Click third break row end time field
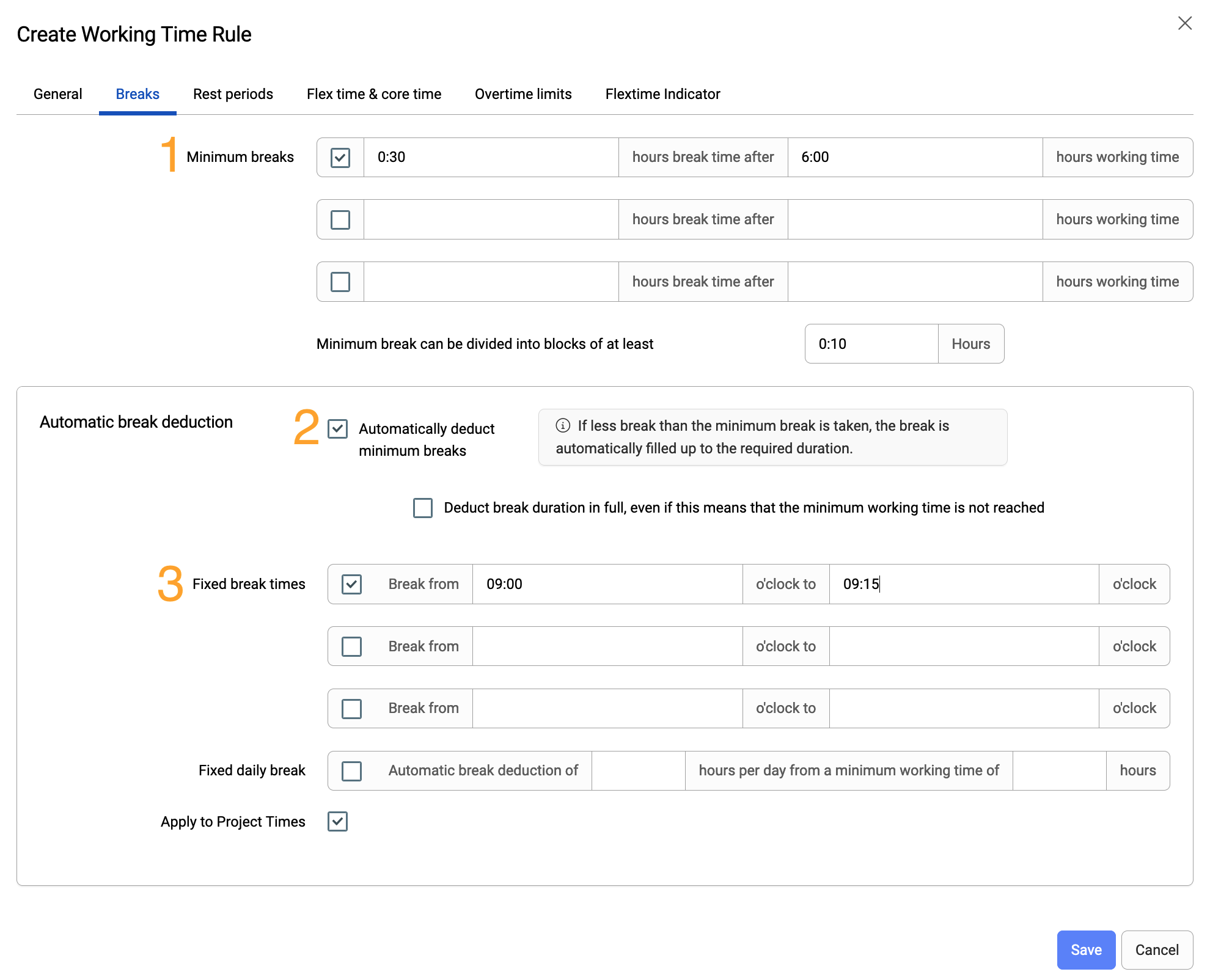1210x980 pixels. click(964, 709)
